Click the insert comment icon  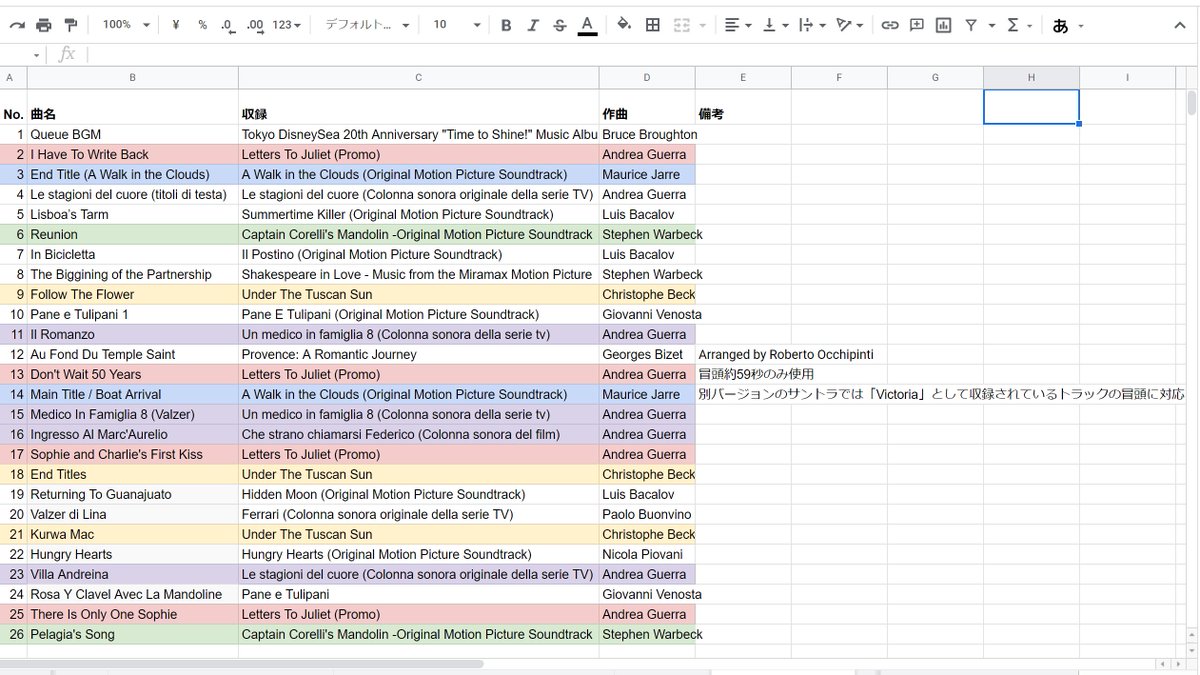click(x=916, y=25)
